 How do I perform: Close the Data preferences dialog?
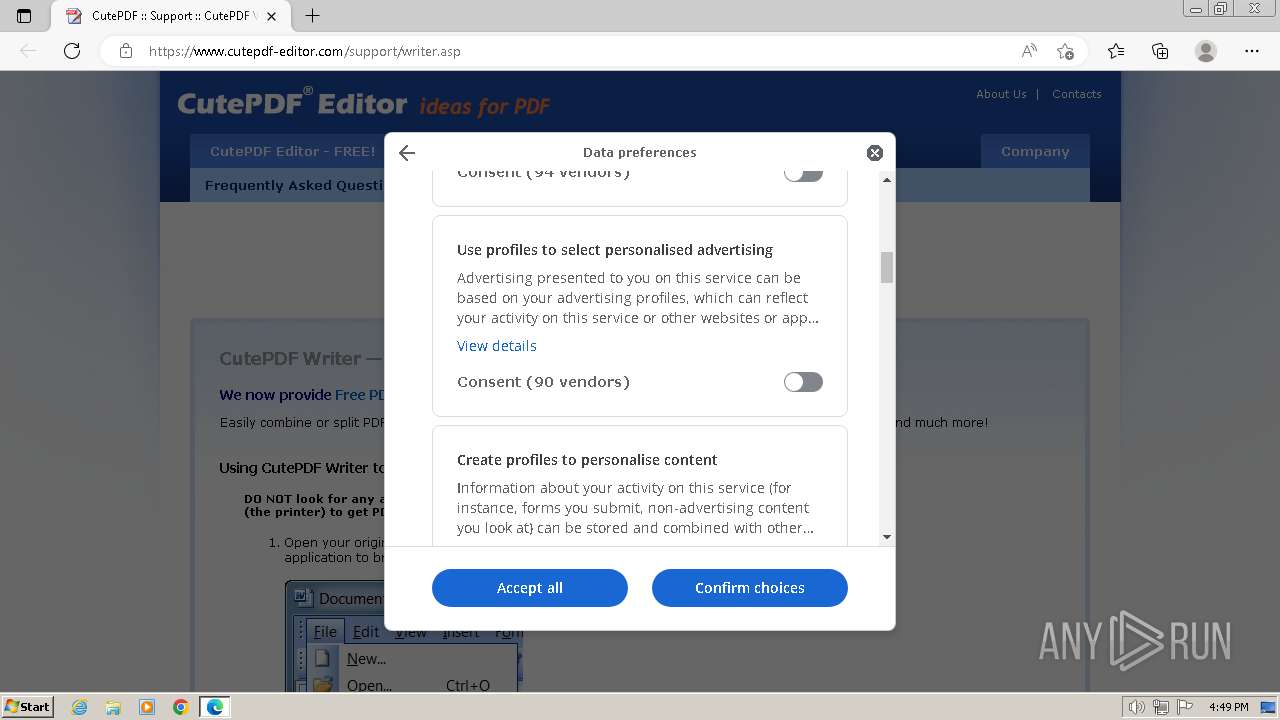point(875,153)
